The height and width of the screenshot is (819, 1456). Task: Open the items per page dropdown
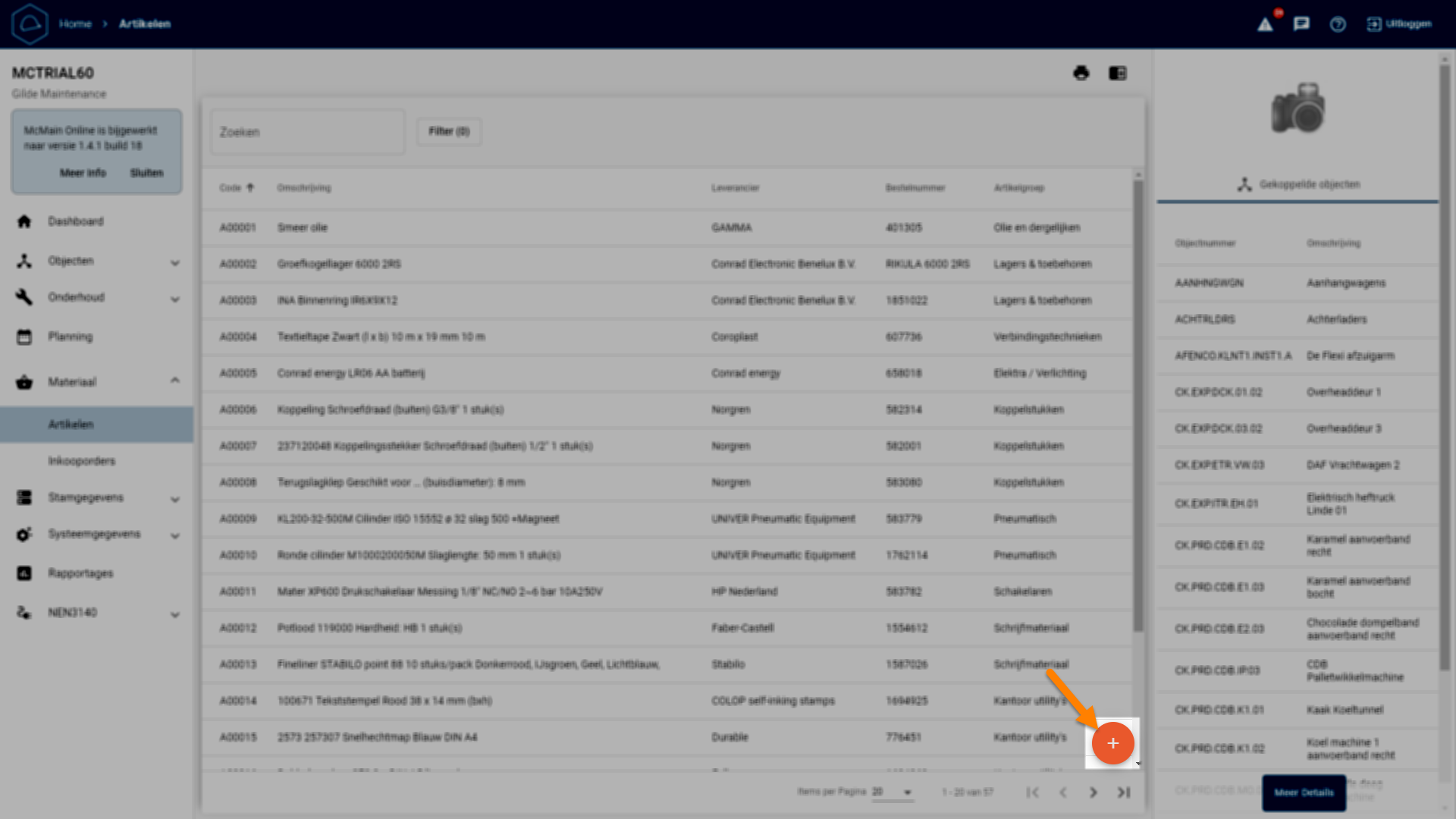892,792
